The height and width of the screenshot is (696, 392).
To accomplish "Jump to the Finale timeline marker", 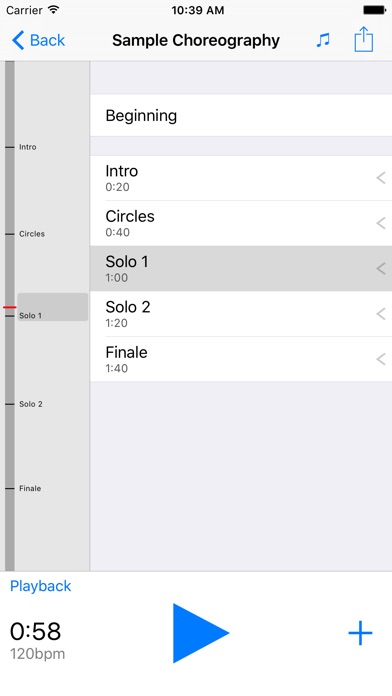I will click(30, 488).
